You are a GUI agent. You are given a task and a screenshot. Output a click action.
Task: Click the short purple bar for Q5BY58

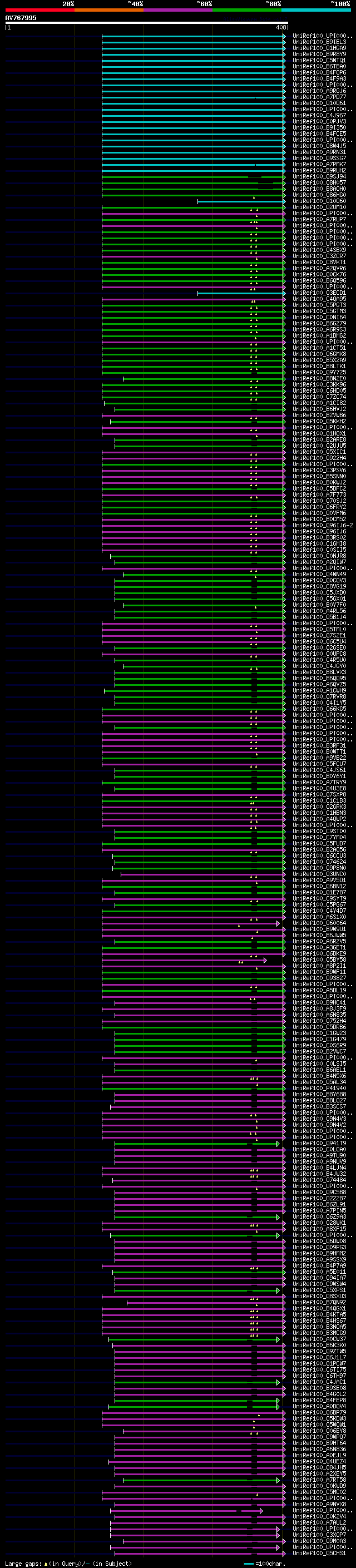[x=184, y=960]
